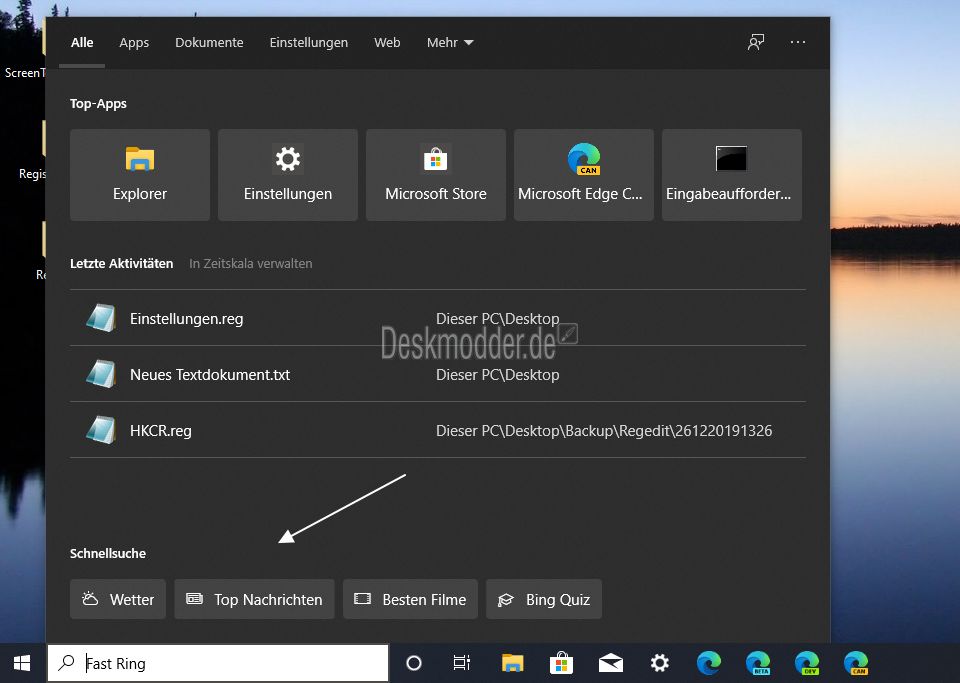Click the Dieser PC\Desktop path of Neues Textdokument.txt
Viewport: 960px width, 683px height.
497,375
